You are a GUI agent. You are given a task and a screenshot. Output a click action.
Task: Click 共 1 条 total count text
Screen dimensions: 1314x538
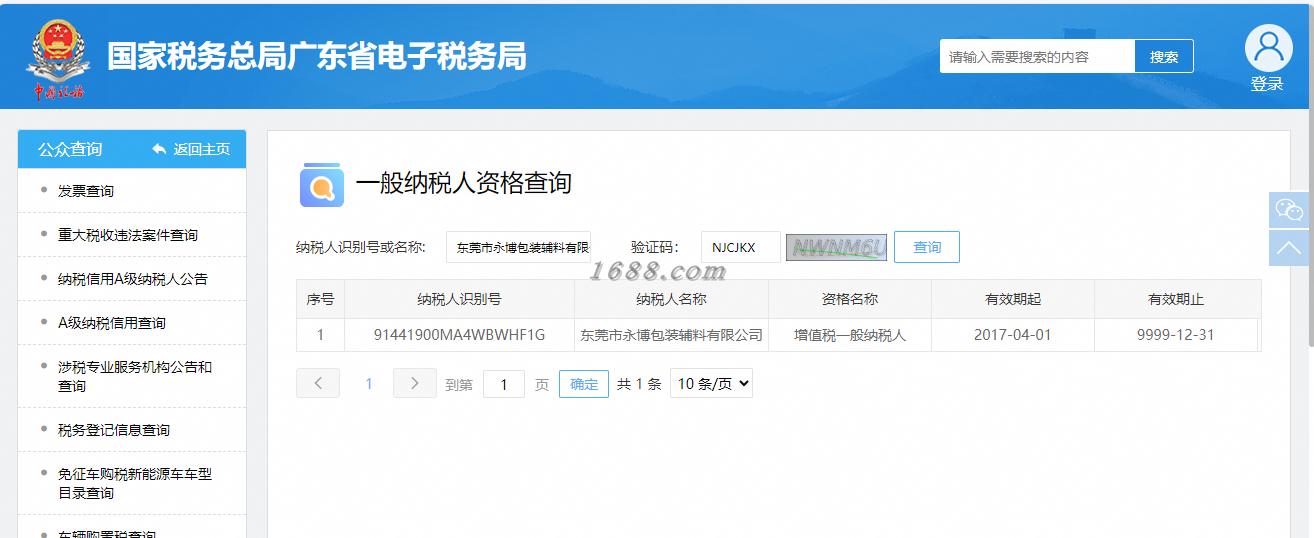pos(639,384)
